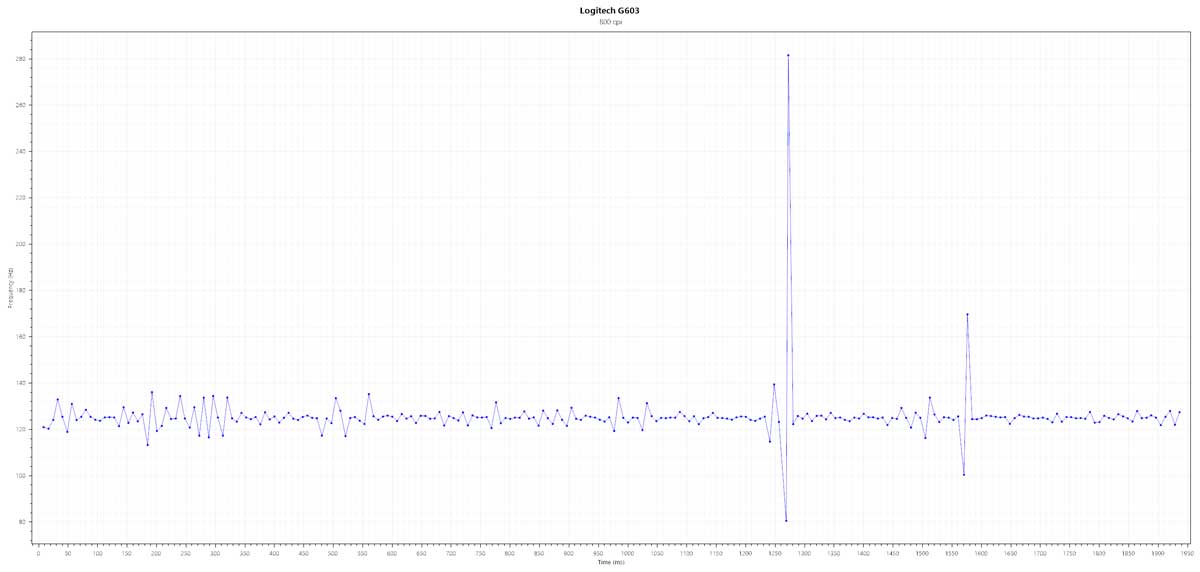Click the x-axis tick label 250
Image resolution: width=1200 pixels, height=572 pixels.
(185, 553)
